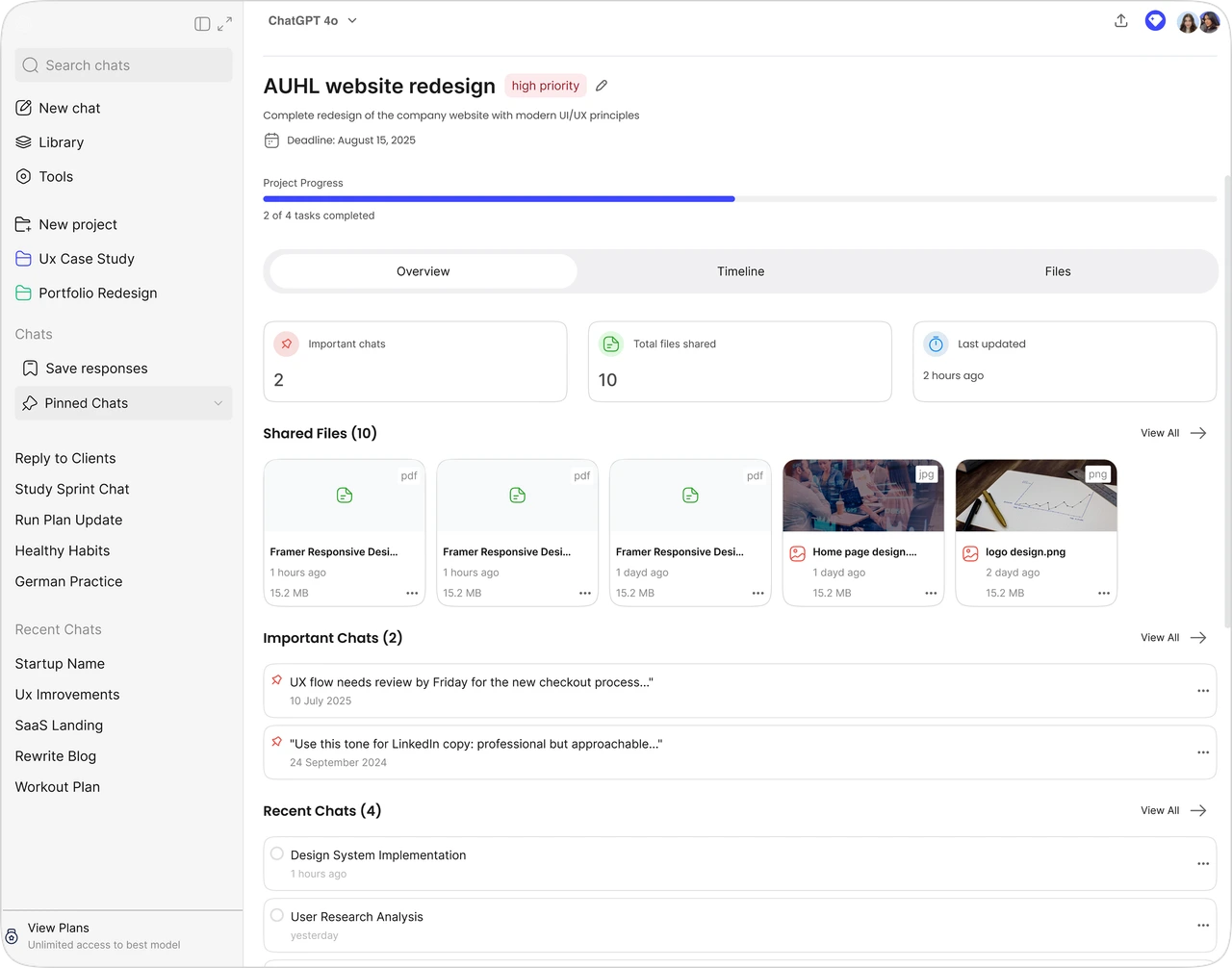The image size is (1232, 968).
Task: Pin the UX flow review chat
Action: click(278, 681)
